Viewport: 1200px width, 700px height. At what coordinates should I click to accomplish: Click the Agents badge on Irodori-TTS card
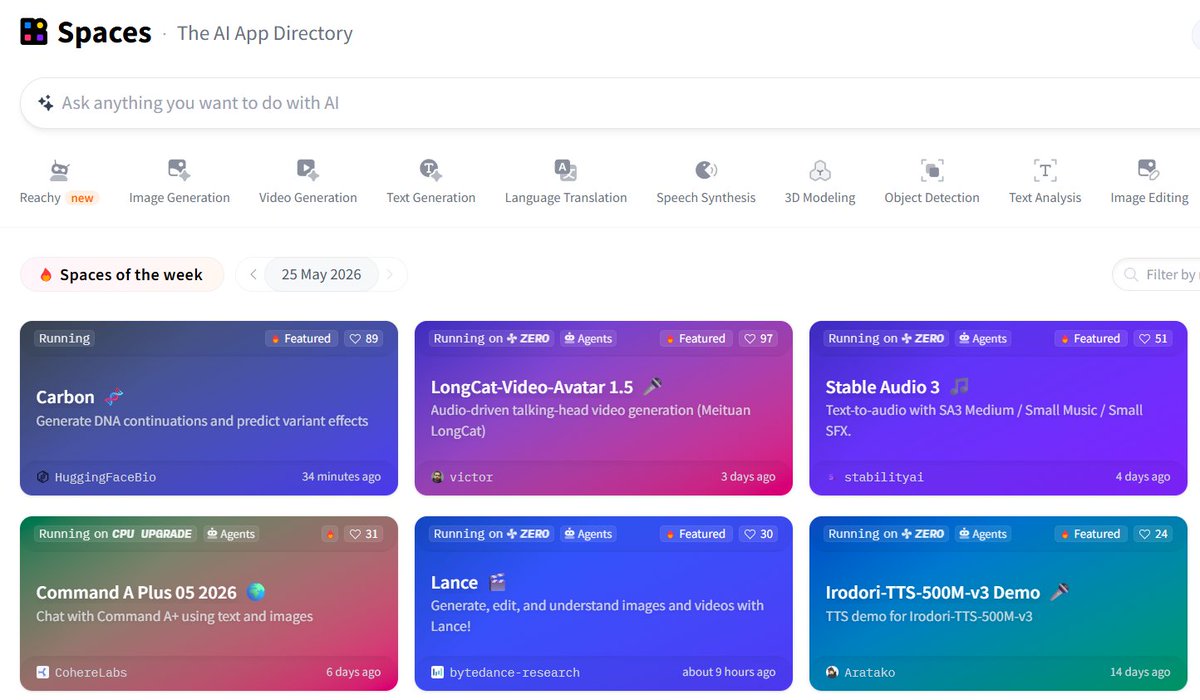click(x=983, y=534)
